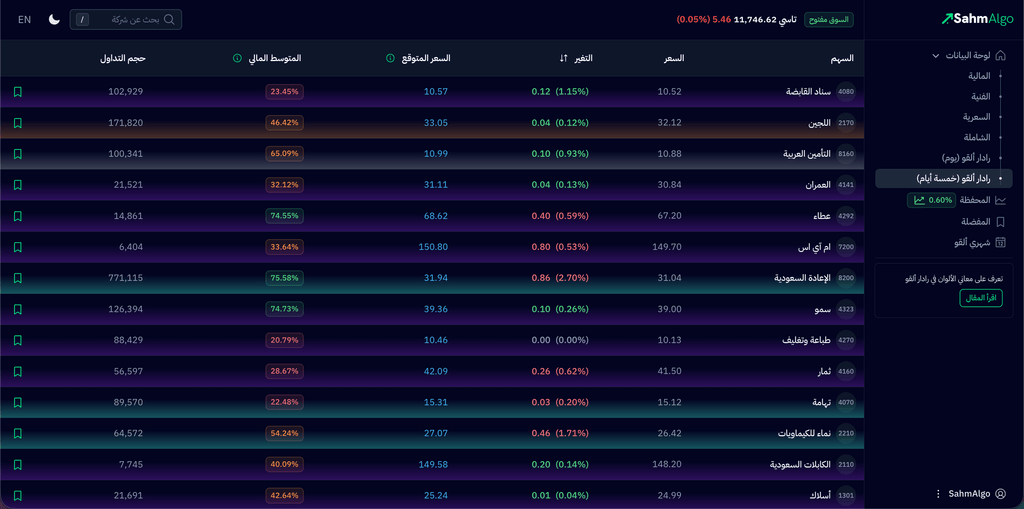Open شهري ألقو in the sidebar

[x=972, y=242]
